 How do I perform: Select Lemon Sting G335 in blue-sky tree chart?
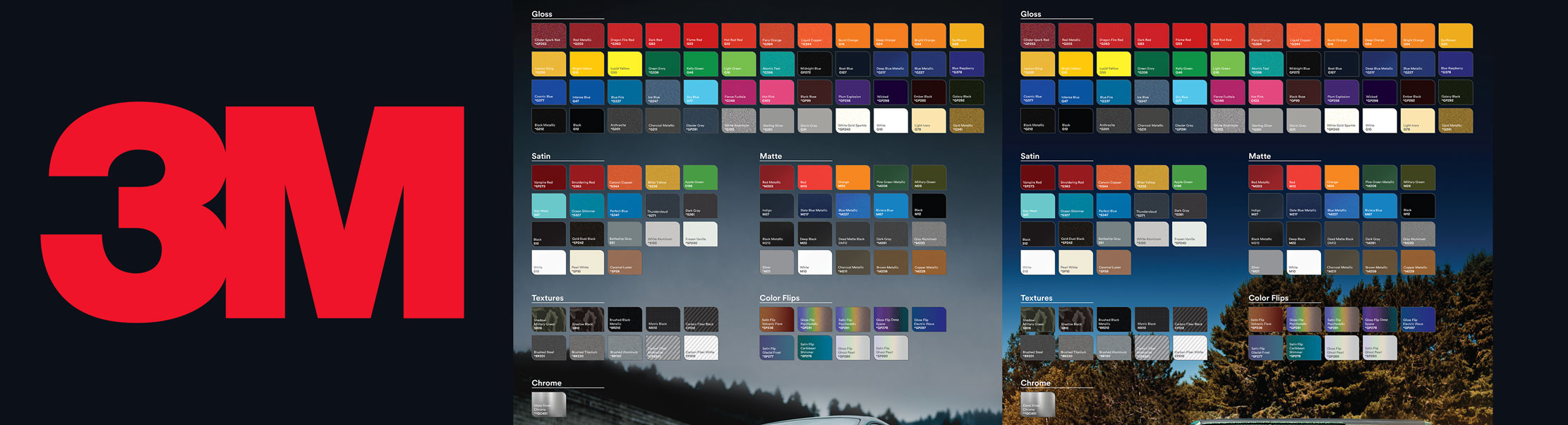(1037, 64)
